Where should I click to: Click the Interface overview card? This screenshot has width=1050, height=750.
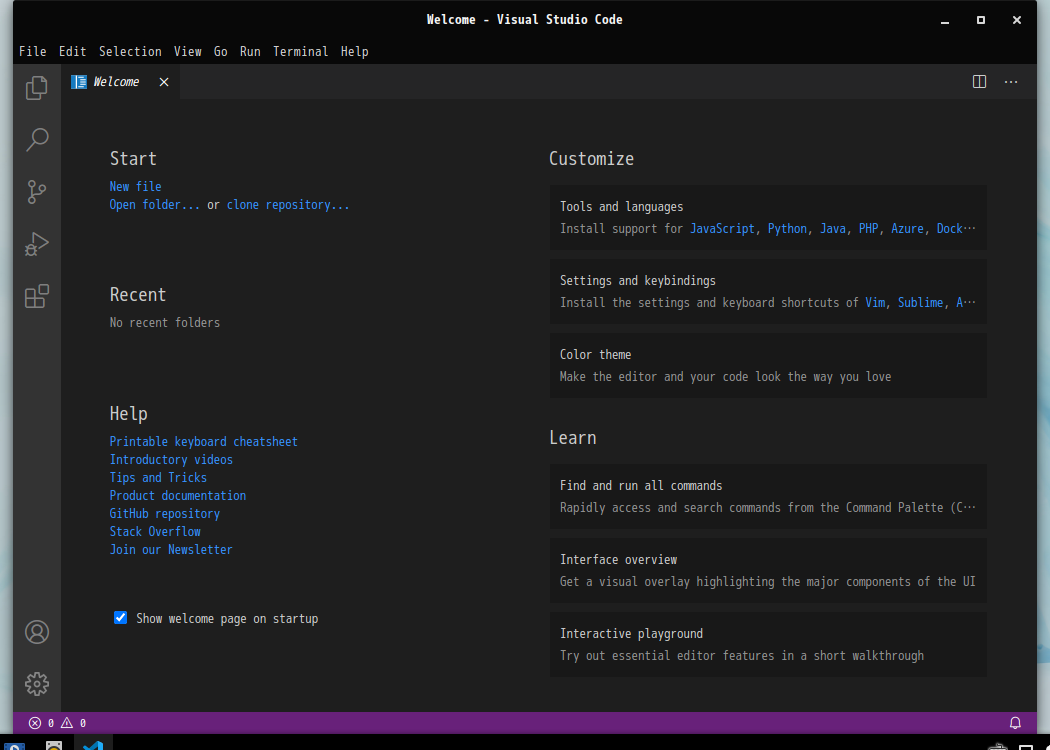pyautogui.click(x=768, y=570)
